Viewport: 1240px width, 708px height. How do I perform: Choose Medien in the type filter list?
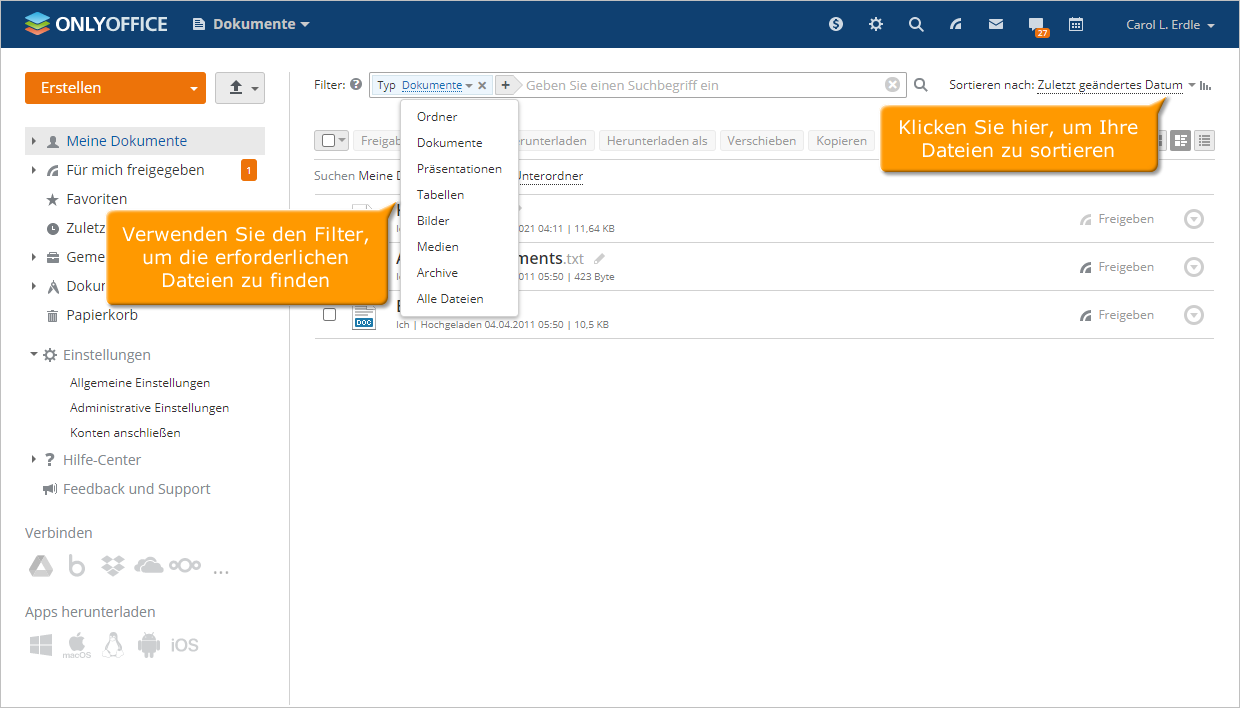point(438,247)
